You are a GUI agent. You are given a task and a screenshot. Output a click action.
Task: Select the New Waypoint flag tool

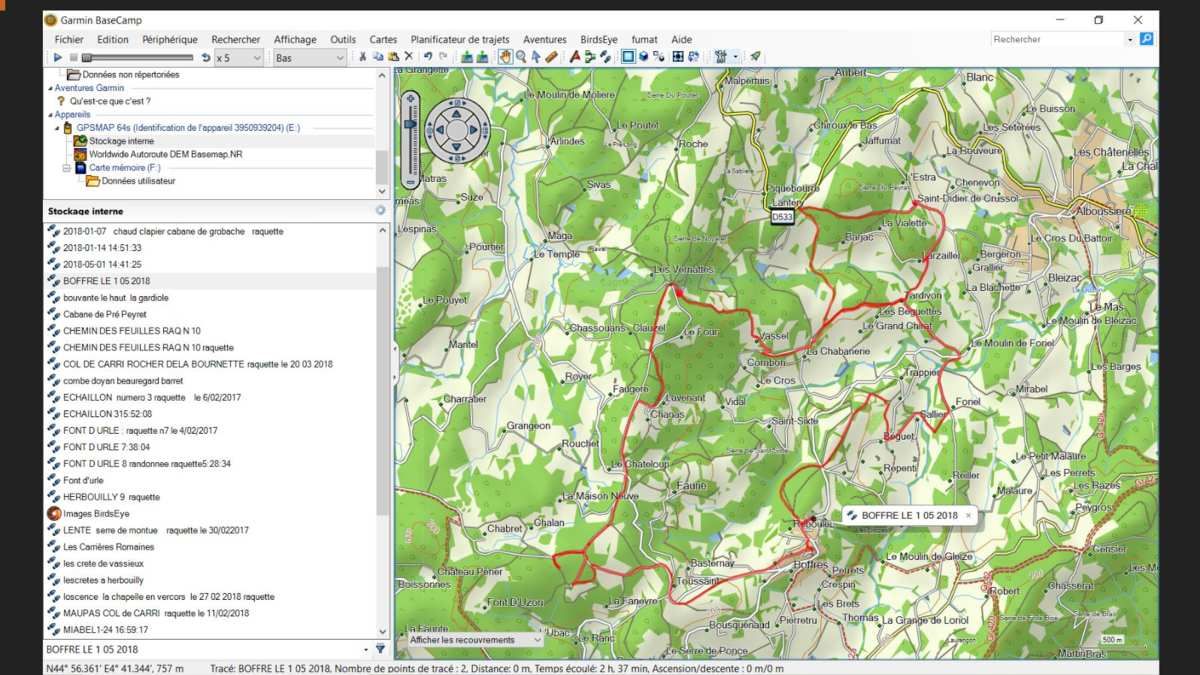[x=574, y=57]
